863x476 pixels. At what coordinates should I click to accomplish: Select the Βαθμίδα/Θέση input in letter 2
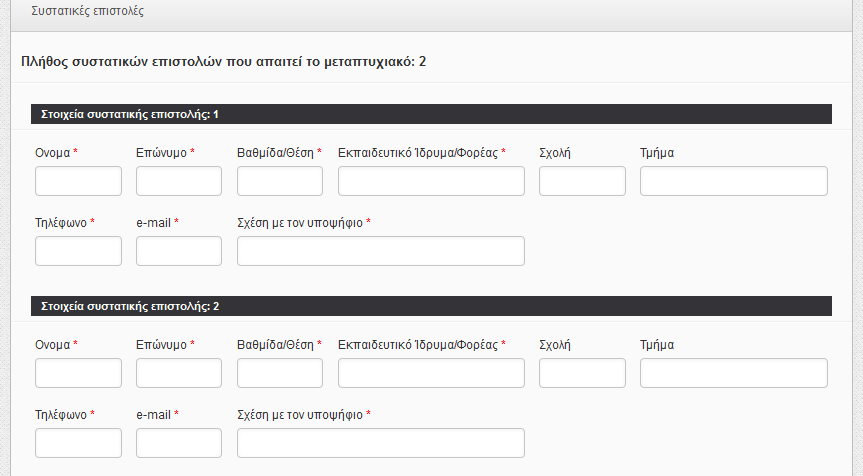(x=280, y=373)
